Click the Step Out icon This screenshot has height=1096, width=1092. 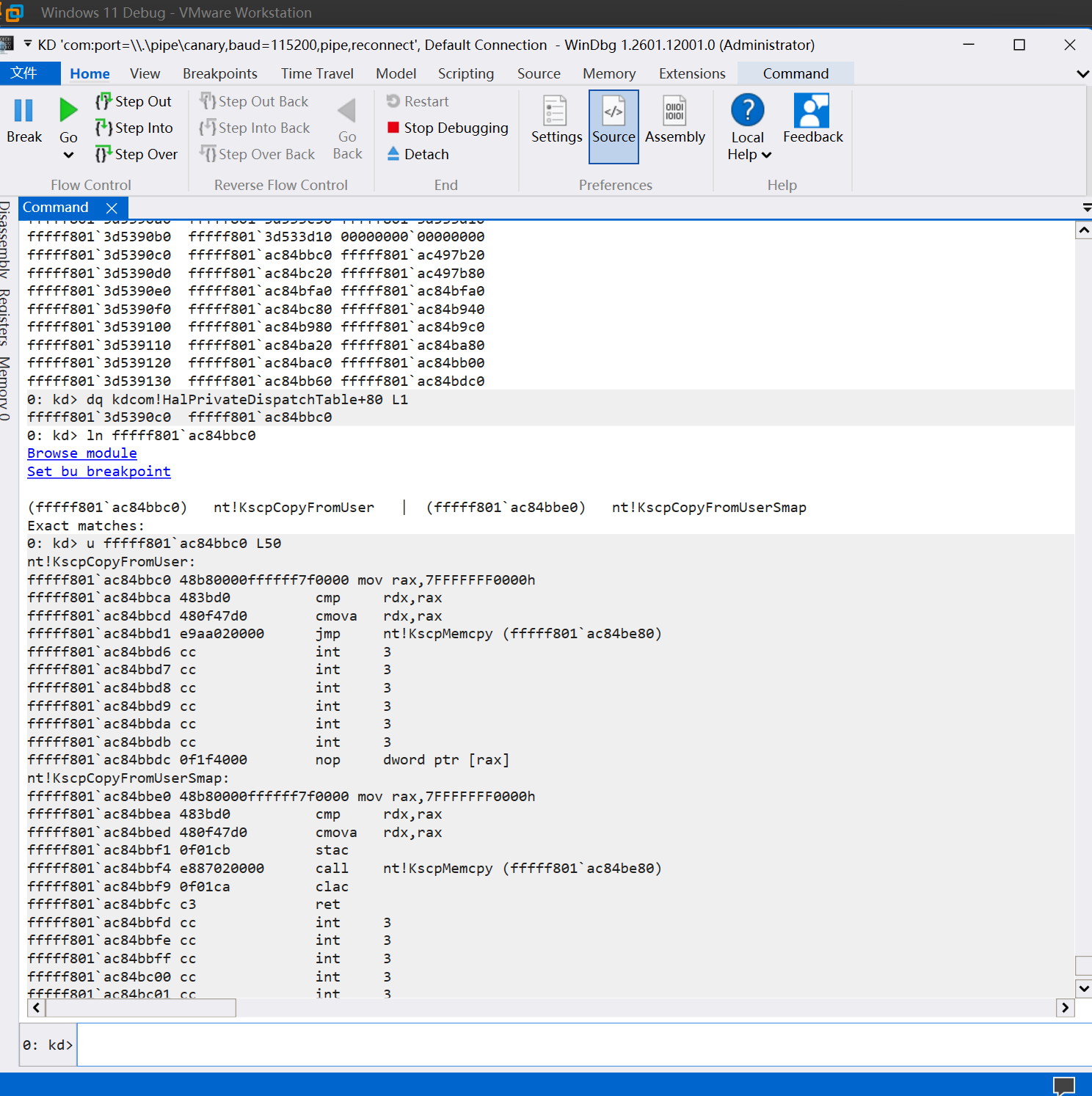point(103,101)
